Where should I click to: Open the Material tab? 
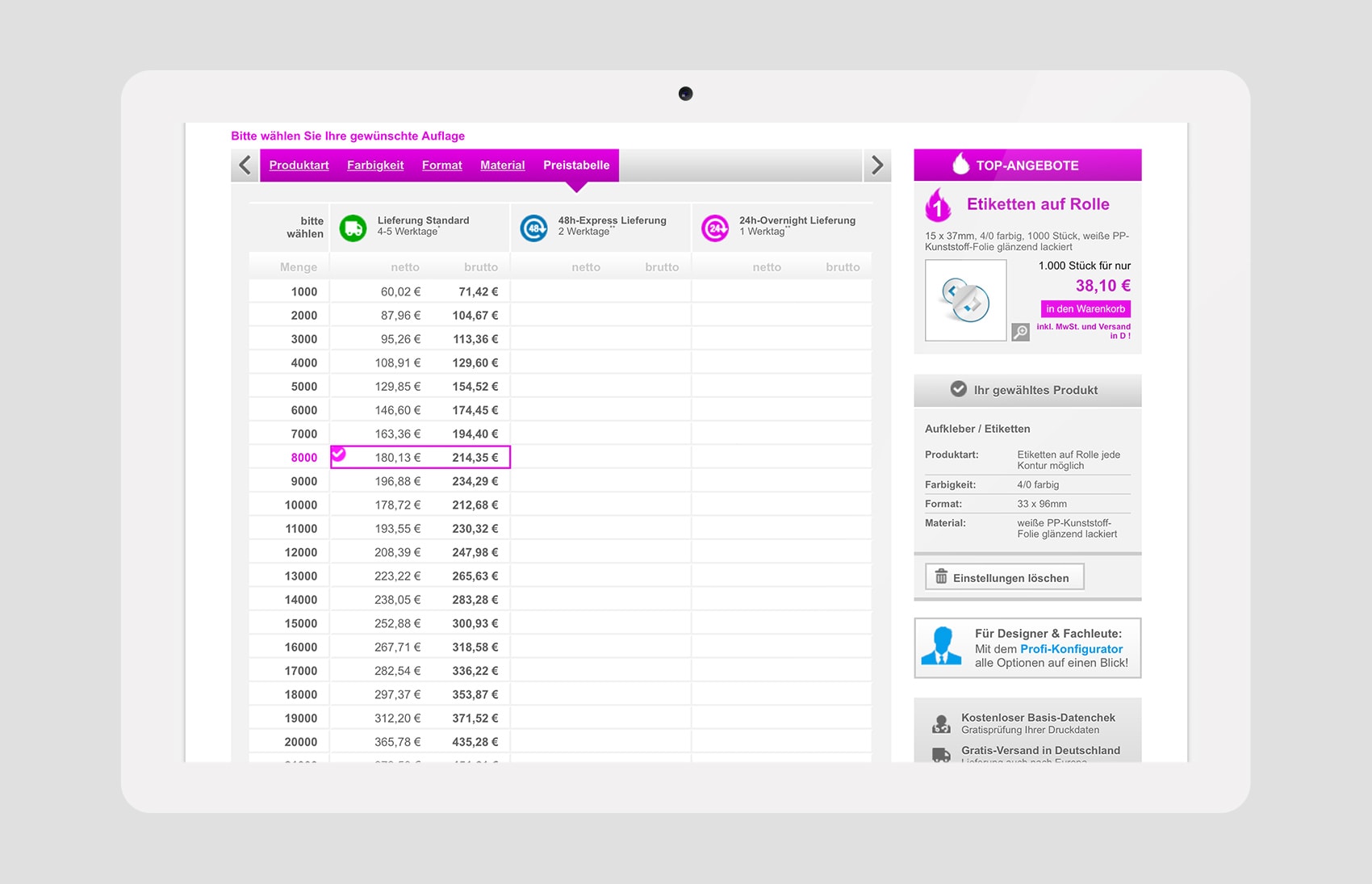coord(502,165)
